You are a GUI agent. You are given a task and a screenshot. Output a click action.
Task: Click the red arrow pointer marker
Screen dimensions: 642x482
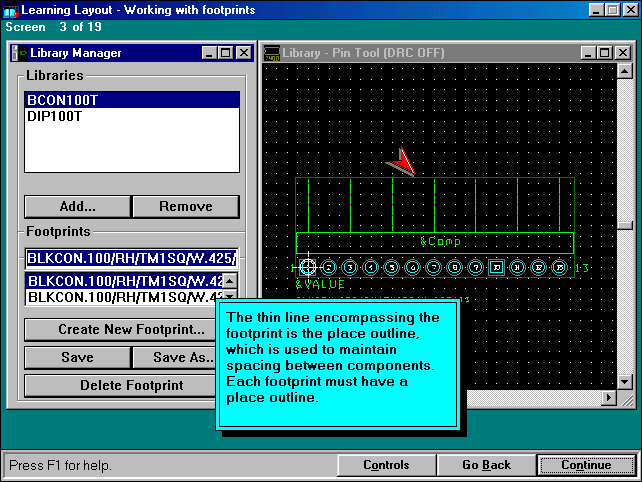[400, 160]
